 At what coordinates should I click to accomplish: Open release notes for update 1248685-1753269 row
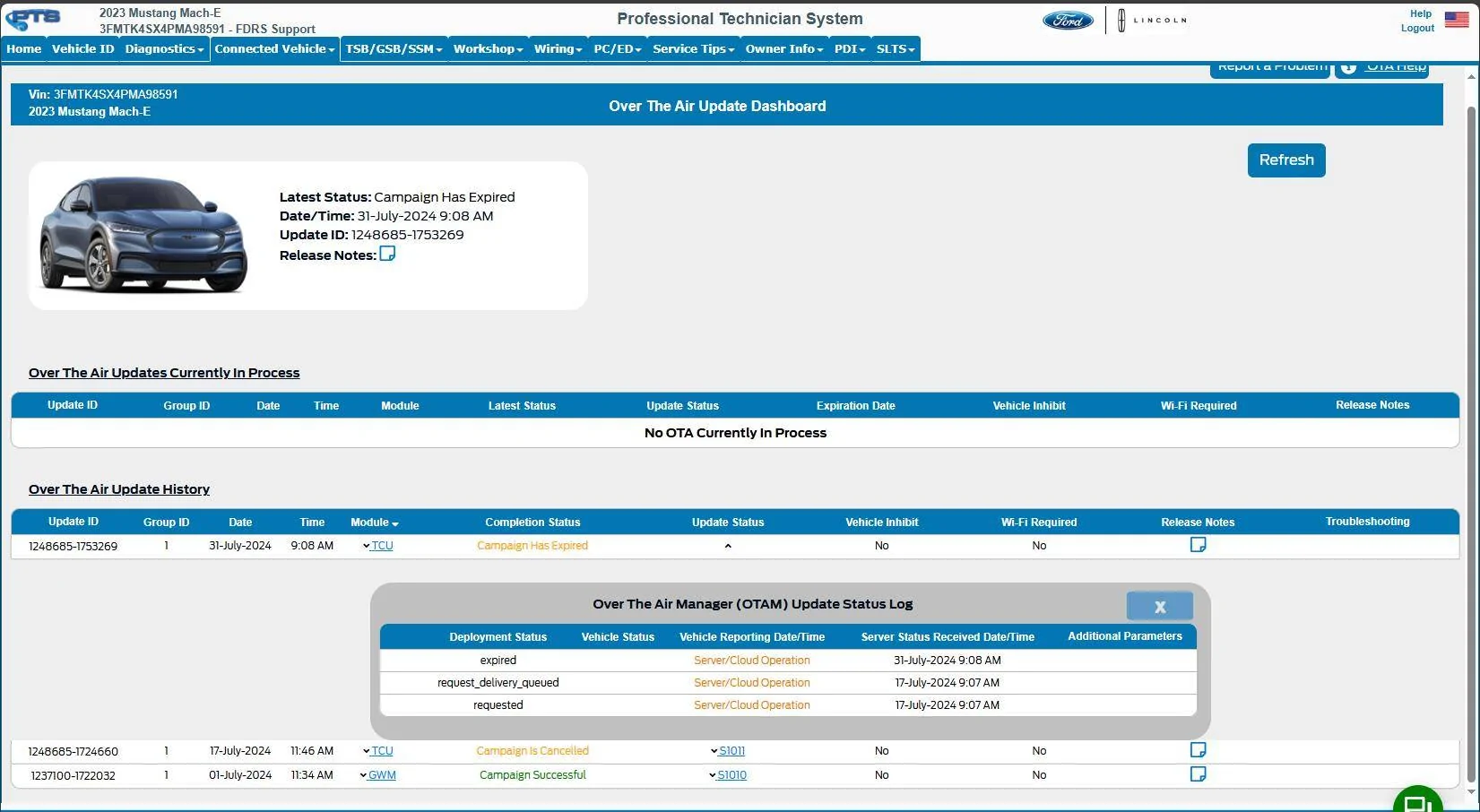[1198, 545]
